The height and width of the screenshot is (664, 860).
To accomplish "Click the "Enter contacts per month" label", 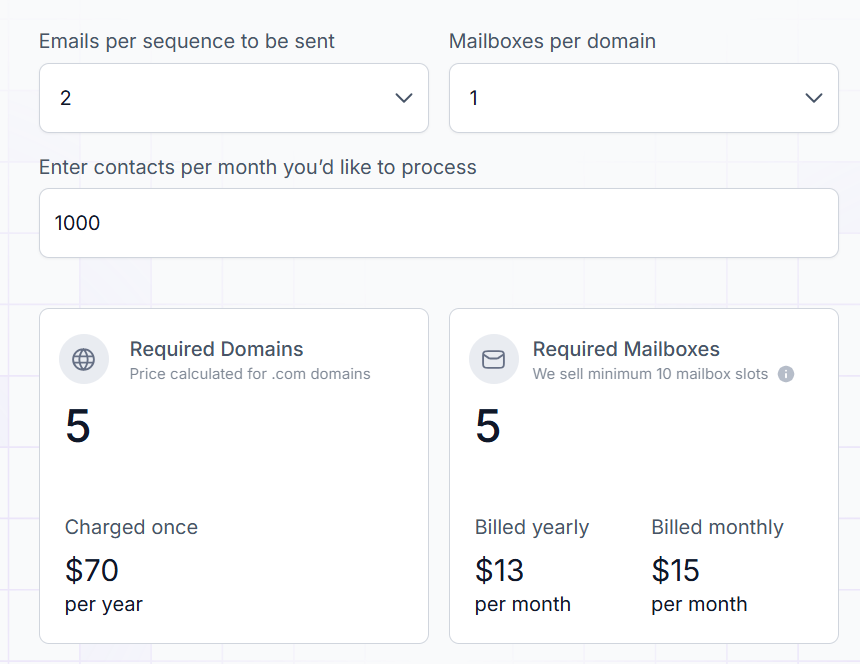I will click(258, 167).
